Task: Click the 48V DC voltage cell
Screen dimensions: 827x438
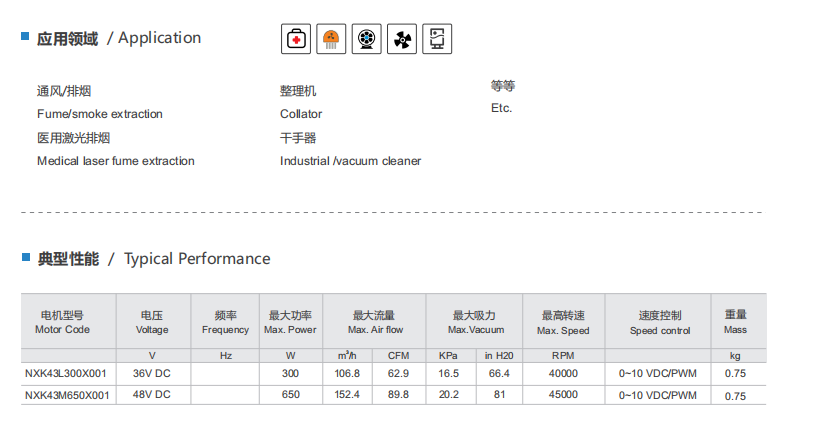Action: tap(152, 395)
